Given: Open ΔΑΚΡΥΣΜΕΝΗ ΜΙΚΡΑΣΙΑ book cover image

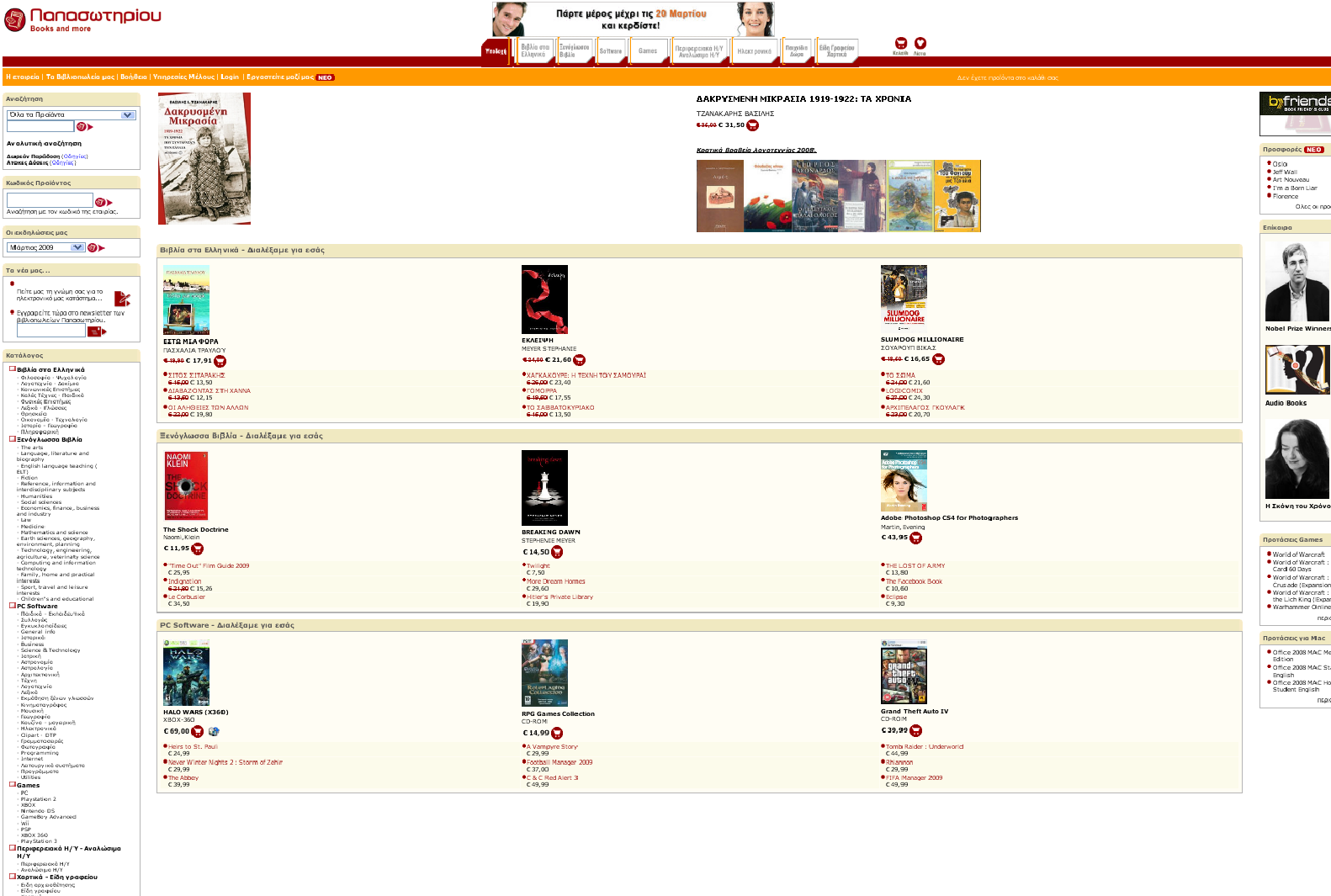Looking at the screenshot, I should point(204,159).
